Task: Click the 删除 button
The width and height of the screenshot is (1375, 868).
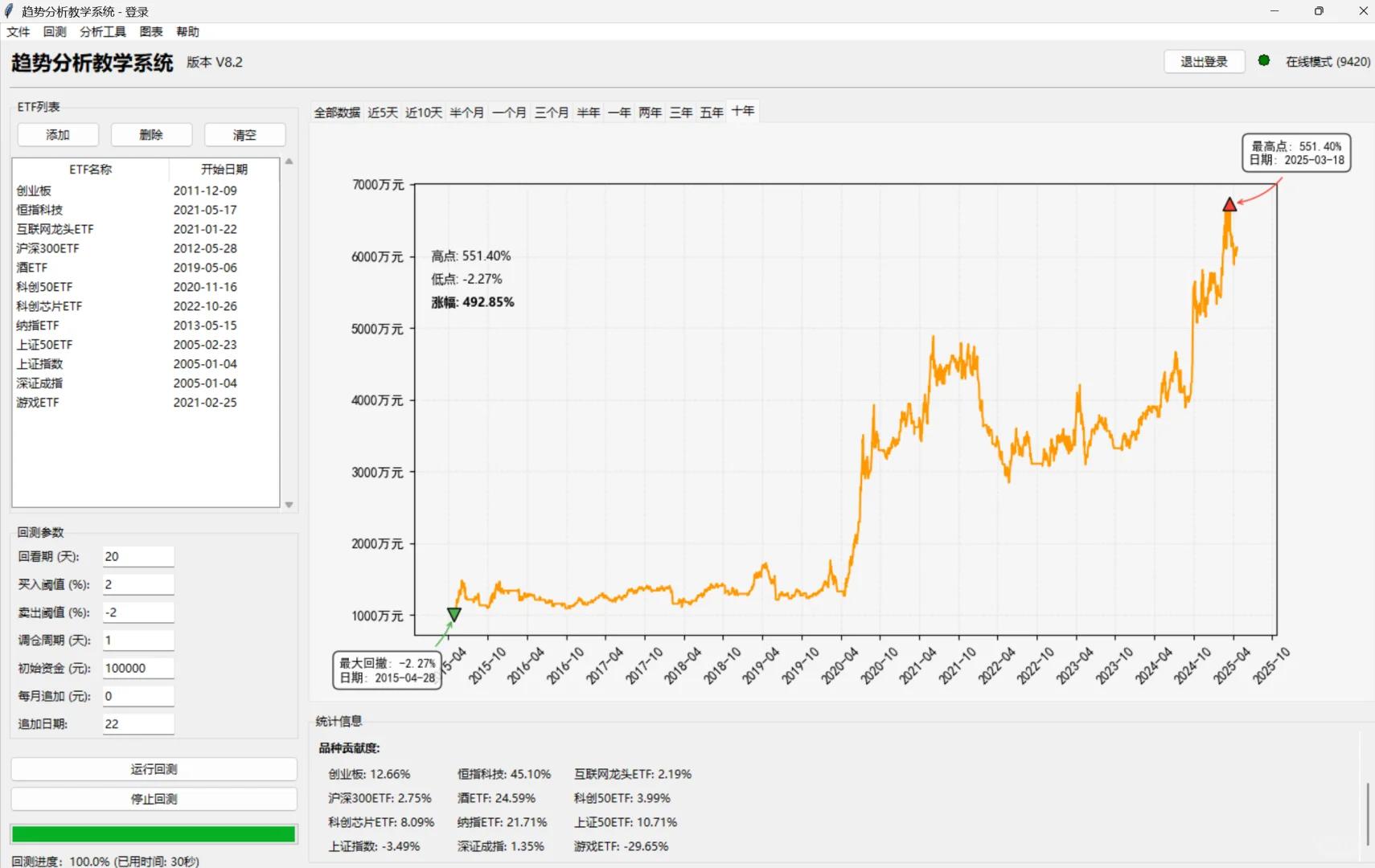Action: point(151,135)
